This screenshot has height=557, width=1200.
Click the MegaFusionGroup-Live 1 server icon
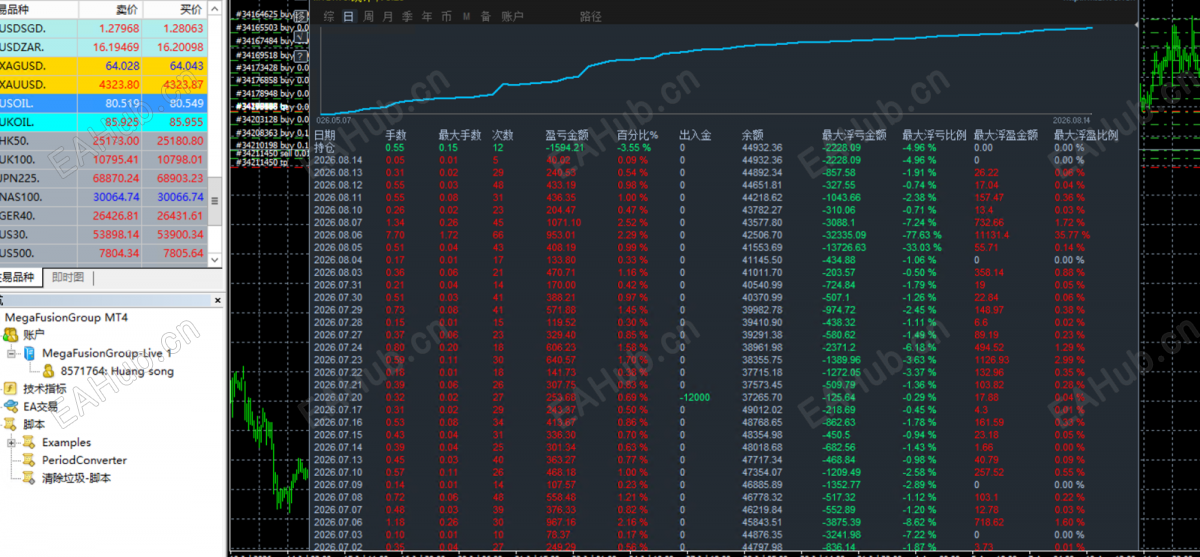tap(31, 353)
